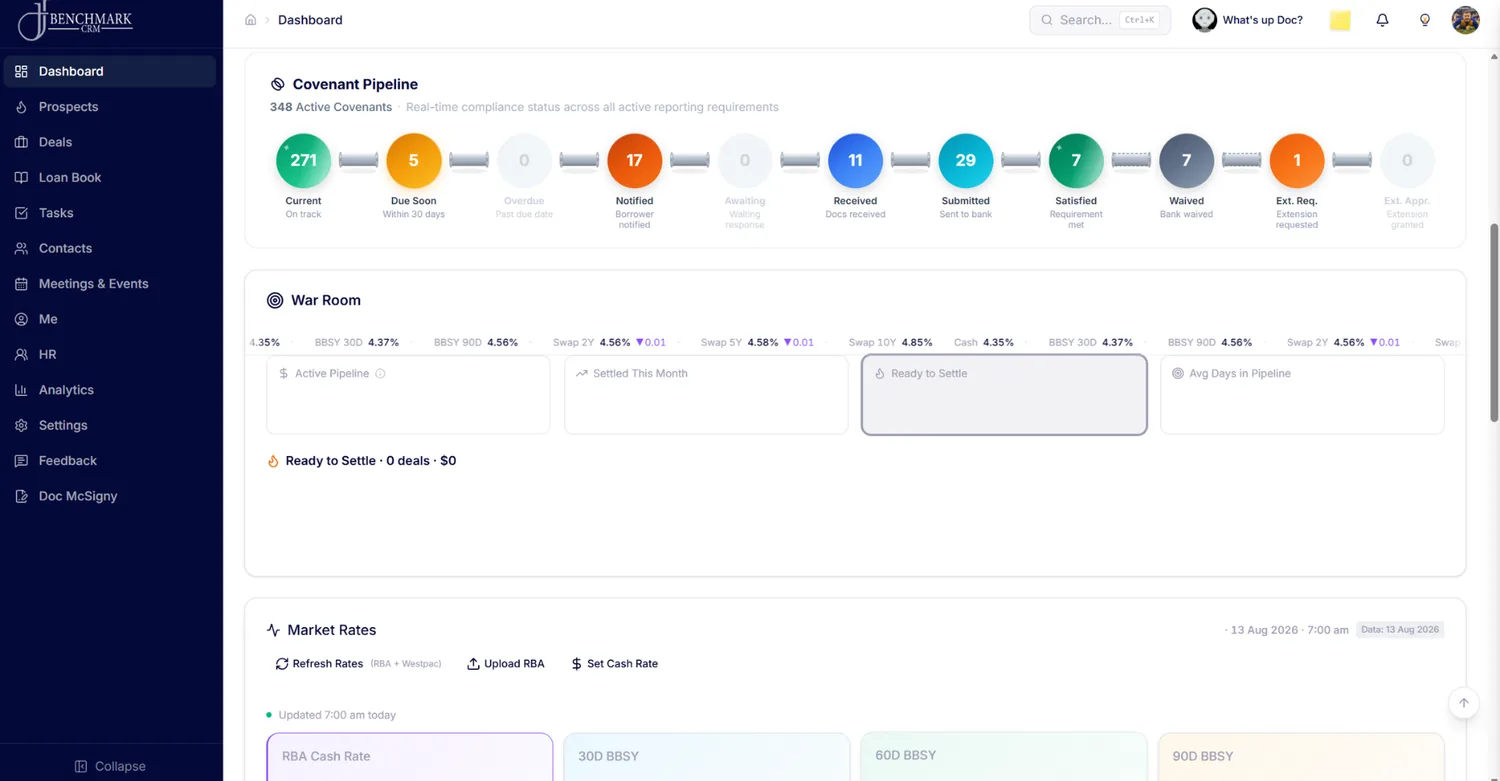Open Tasks in the sidebar
The image size is (1500, 781).
coord(110,213)
